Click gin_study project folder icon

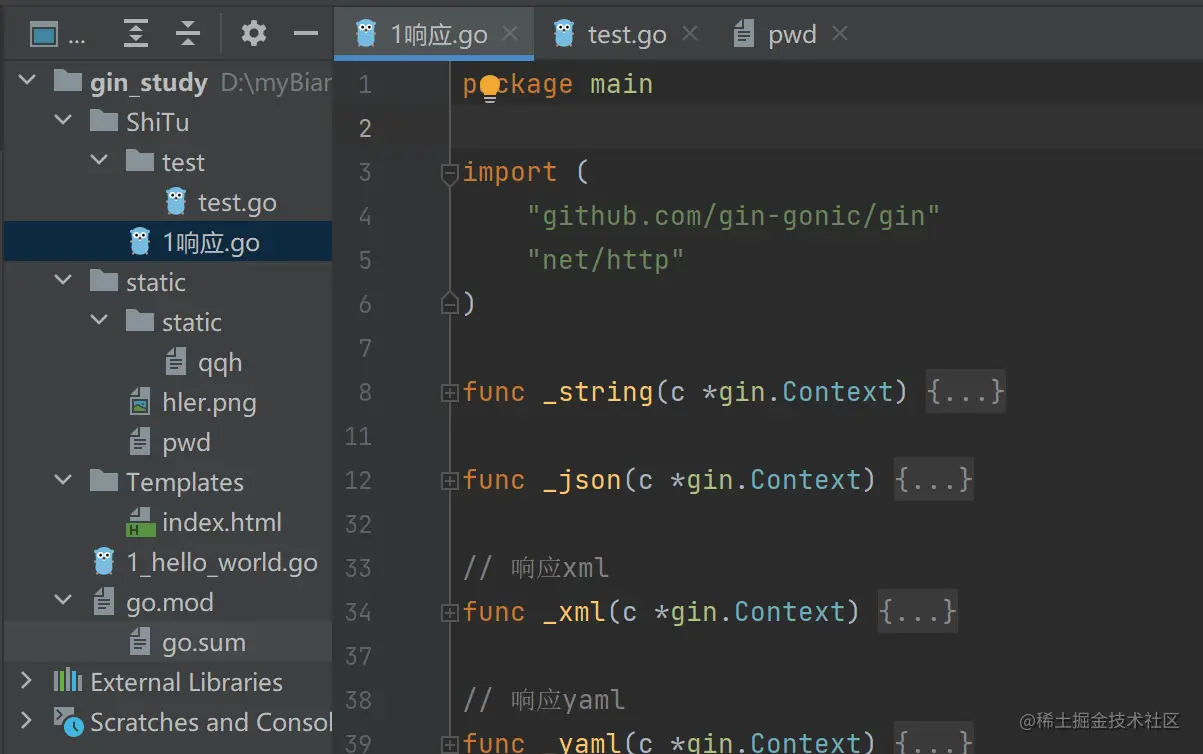point(67,82)
